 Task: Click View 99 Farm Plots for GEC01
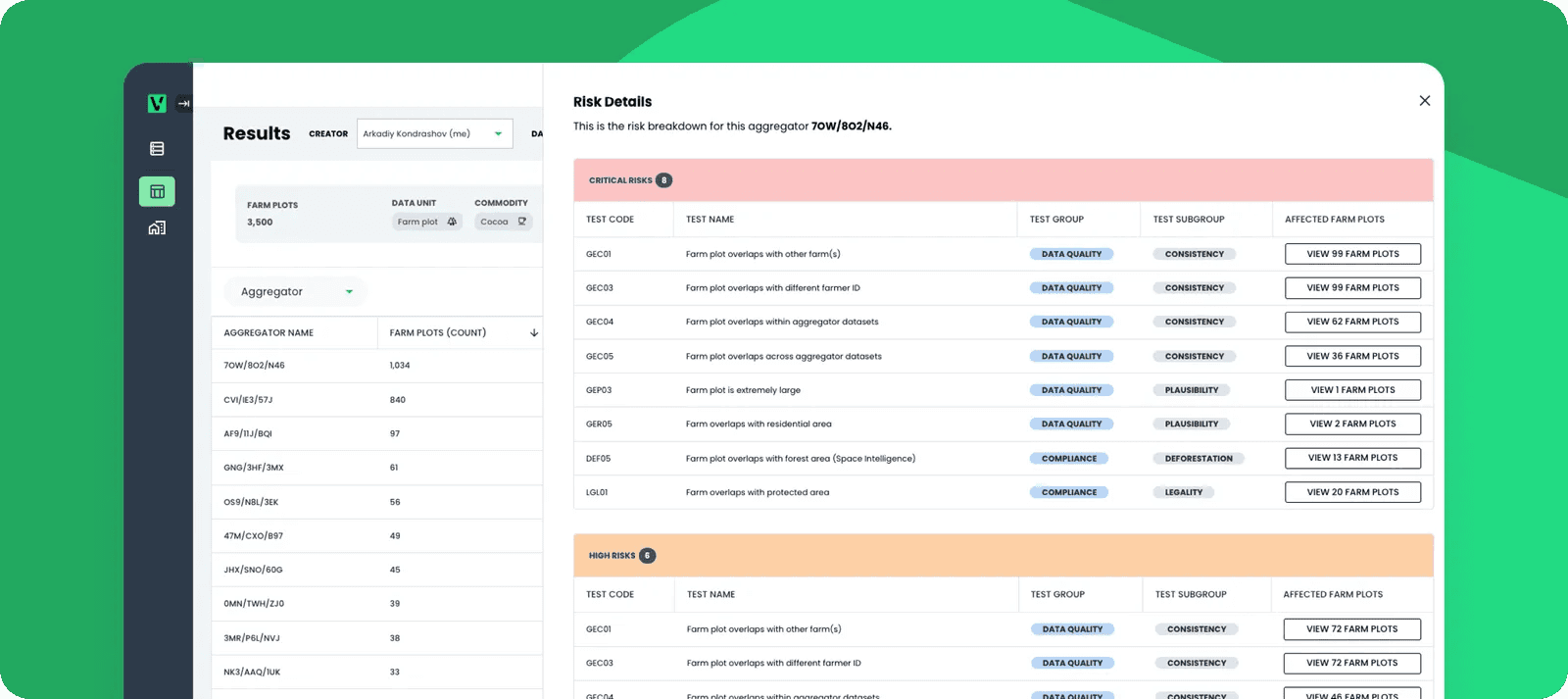1352,254
